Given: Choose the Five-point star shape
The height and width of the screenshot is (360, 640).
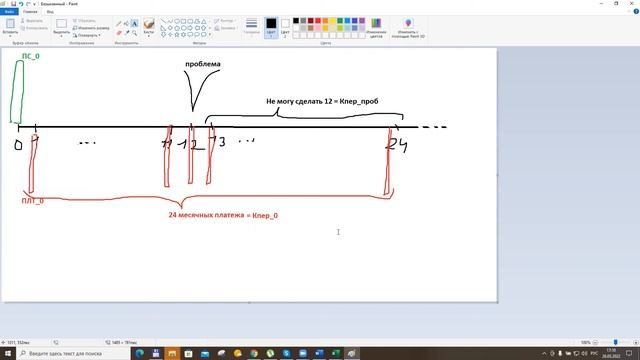Looking at the screenshot, I should [x=177, y=35].
